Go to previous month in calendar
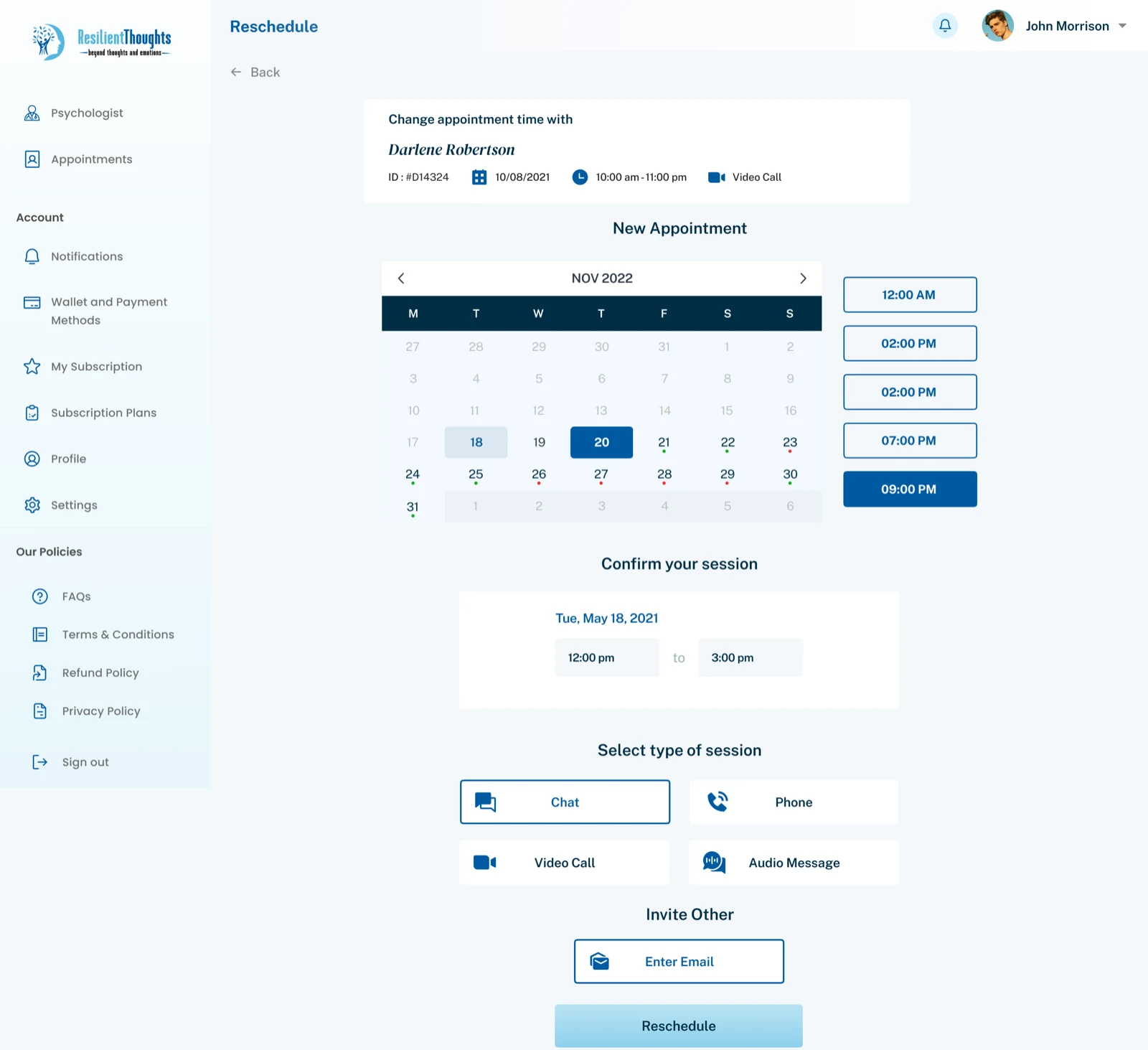 [401, 278]
